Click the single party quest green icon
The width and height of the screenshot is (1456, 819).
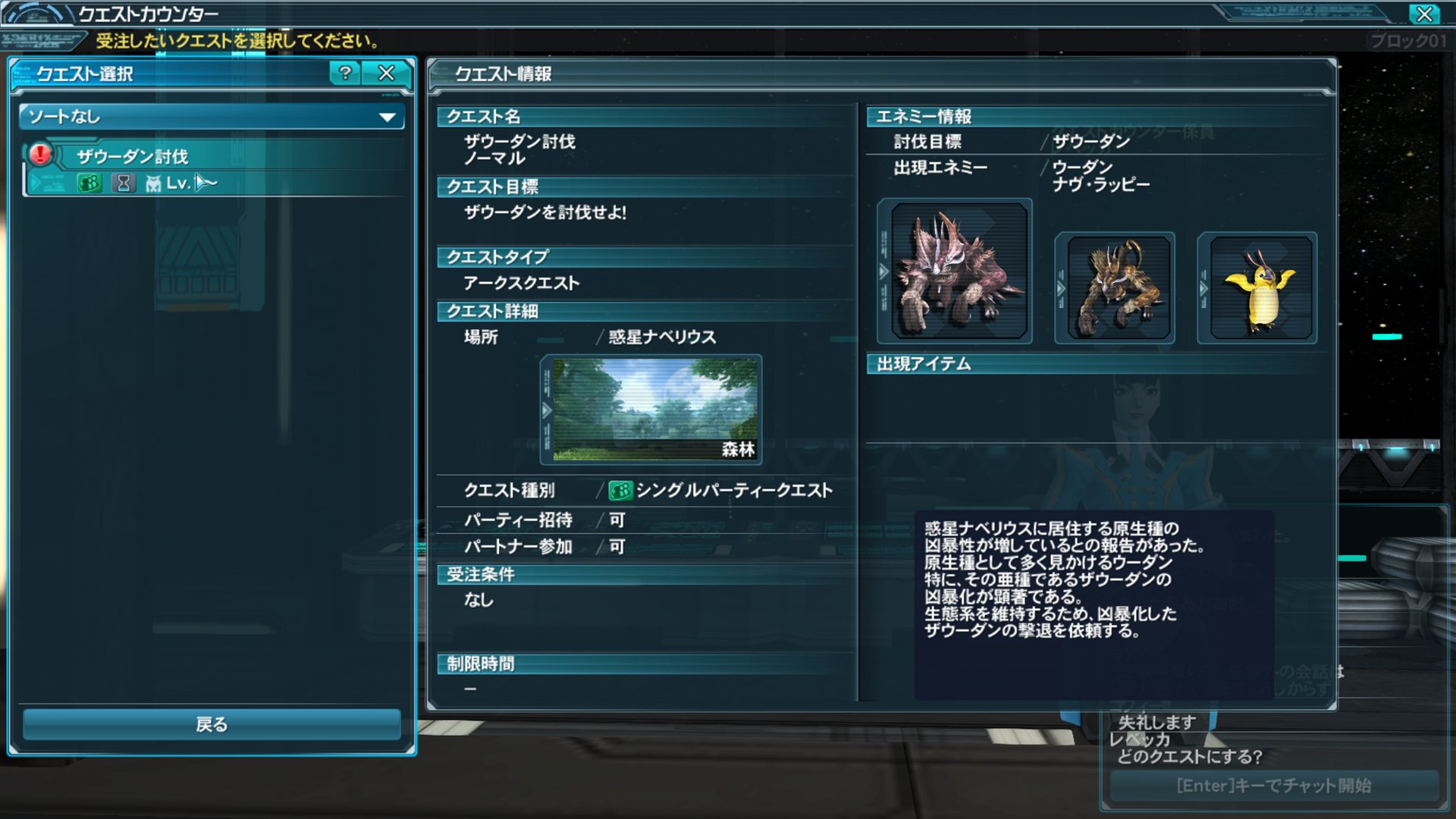click(620, 491)
